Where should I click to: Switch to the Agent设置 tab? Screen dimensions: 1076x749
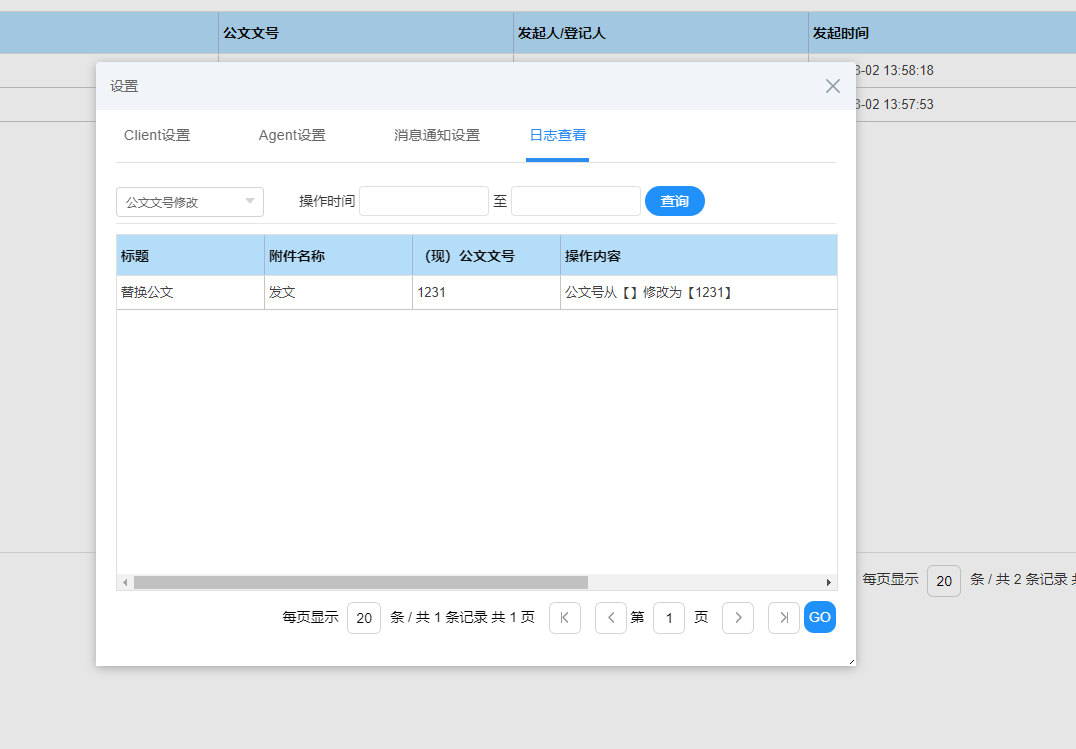292,136
